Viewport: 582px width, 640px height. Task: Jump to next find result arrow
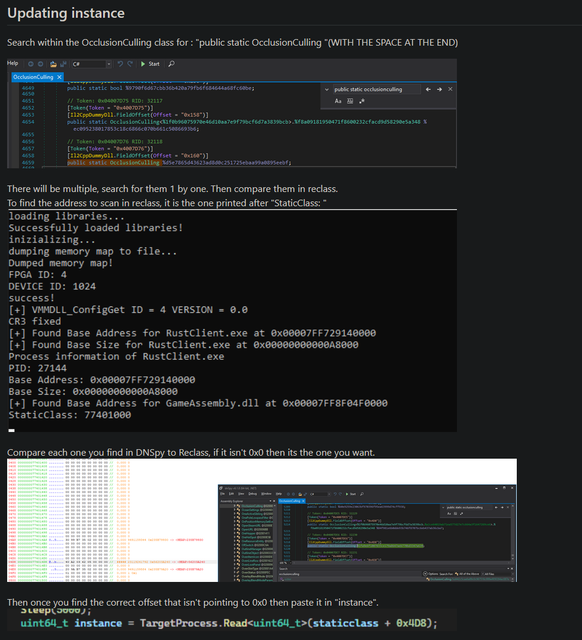pos(439,89)
